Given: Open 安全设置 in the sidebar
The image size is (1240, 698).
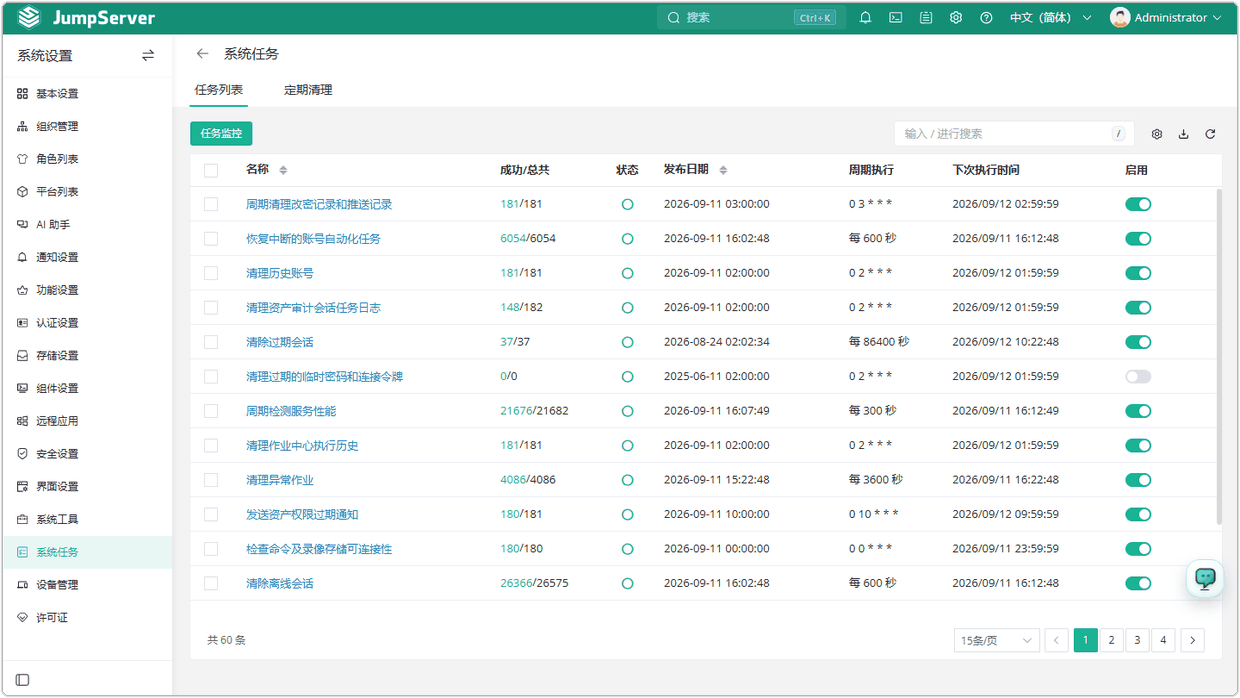Looking at the screenshot, I should point(87,454).
